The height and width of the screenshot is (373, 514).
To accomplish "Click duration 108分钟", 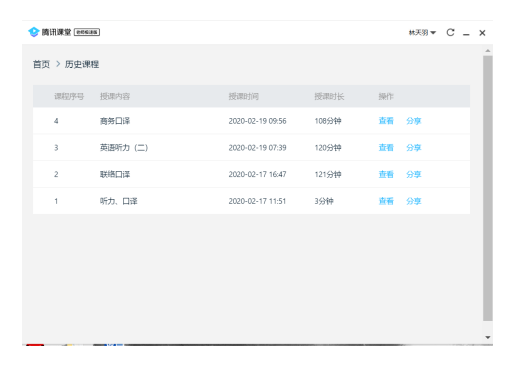I will click(328, 121).
